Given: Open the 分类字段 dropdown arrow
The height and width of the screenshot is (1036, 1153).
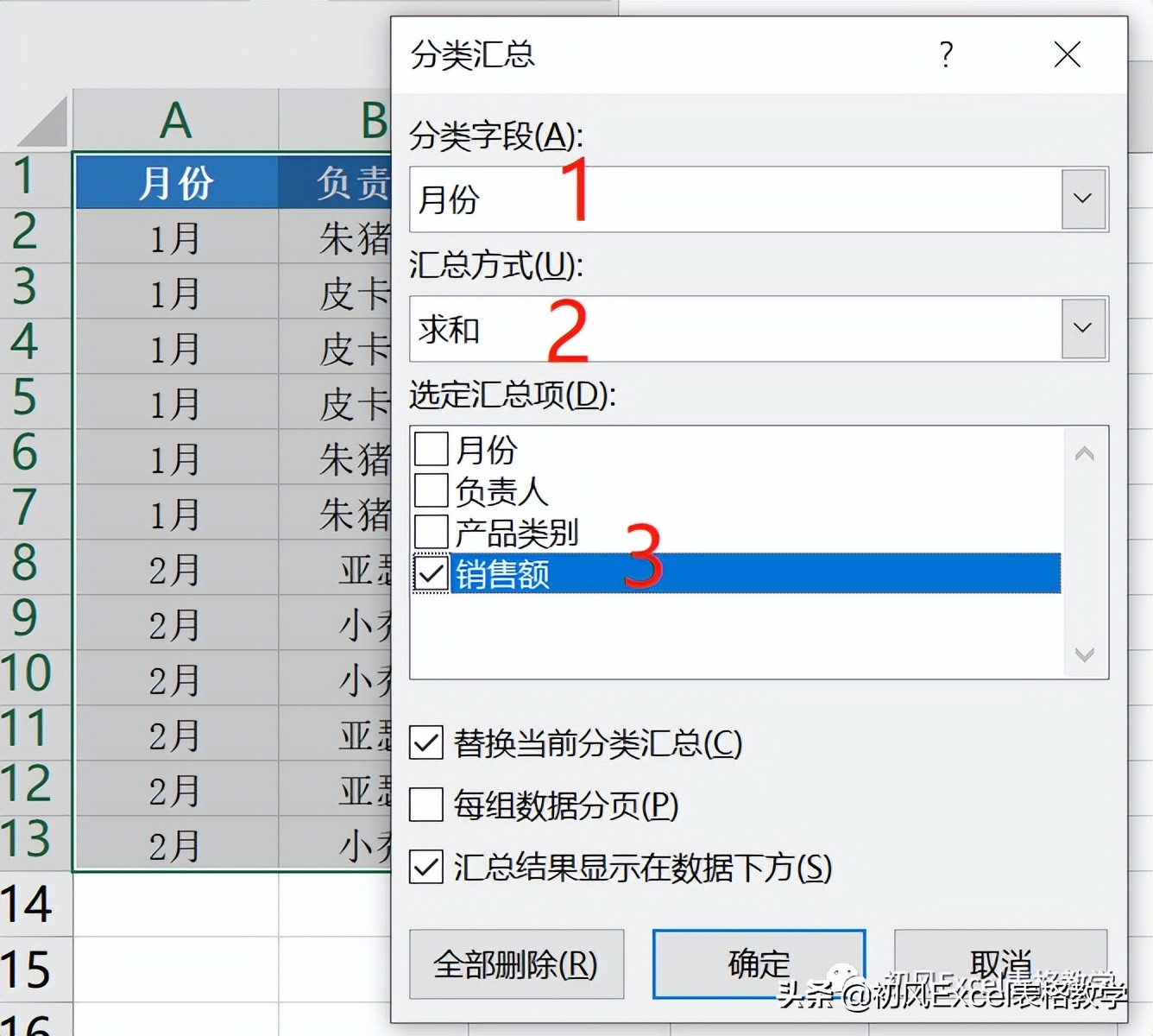Looking at the screenshot, I should point(1083,199).
